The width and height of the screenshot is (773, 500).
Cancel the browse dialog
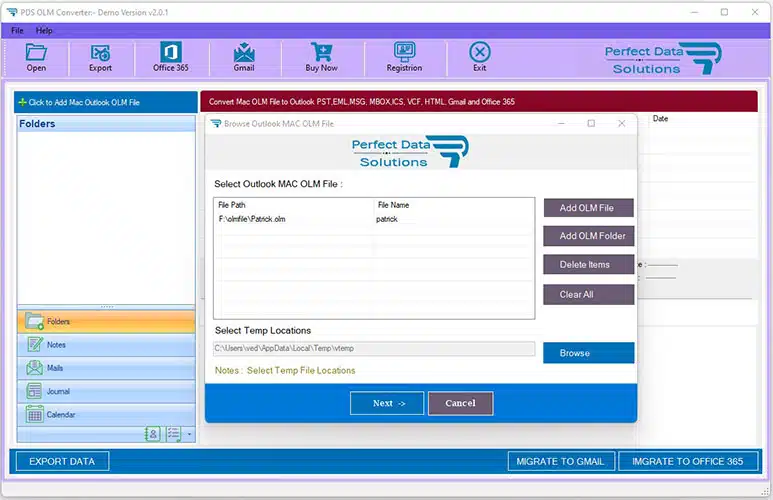pos(460,403)
